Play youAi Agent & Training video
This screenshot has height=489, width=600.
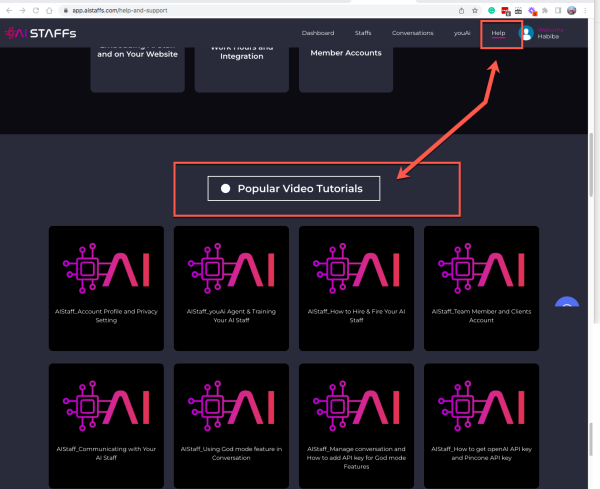tap(231, 288)
